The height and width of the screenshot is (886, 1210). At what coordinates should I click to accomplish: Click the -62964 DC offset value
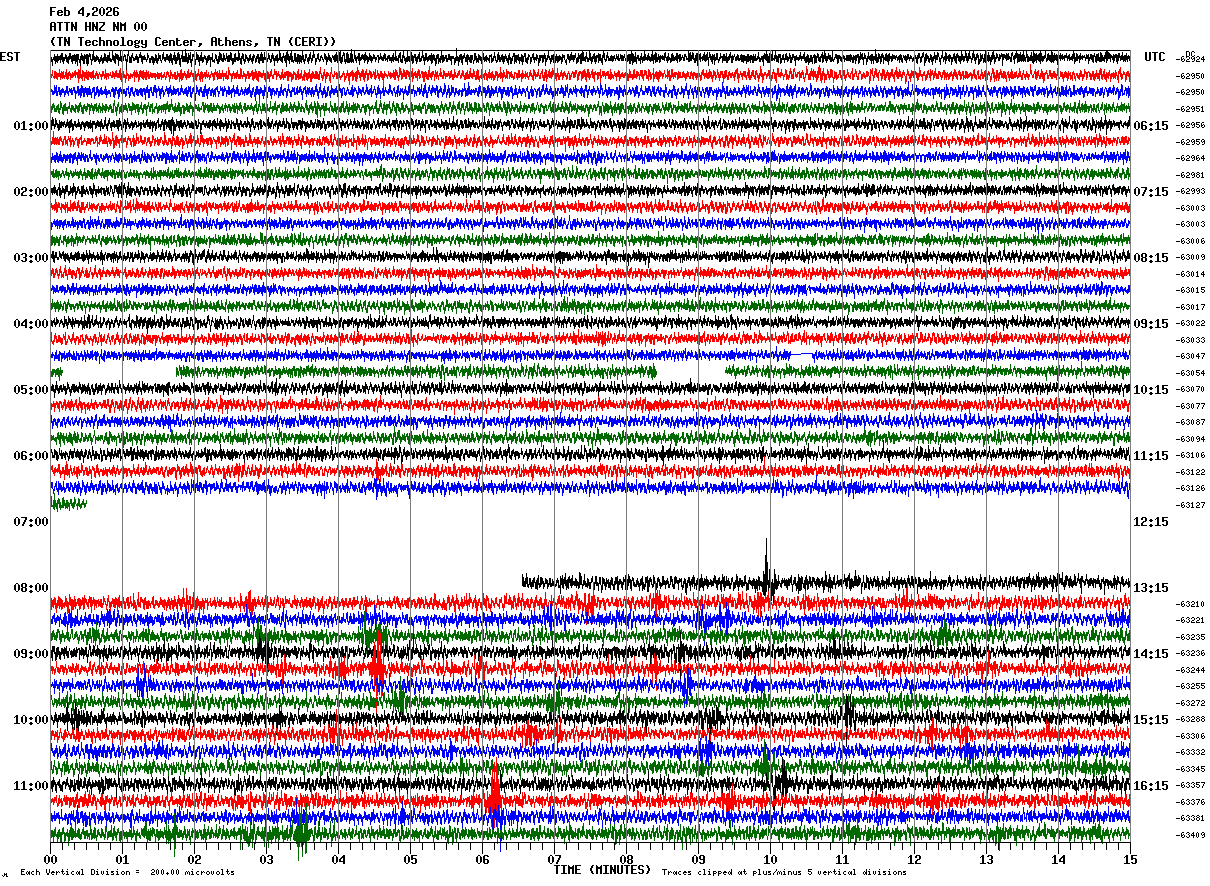point(1191,158)
